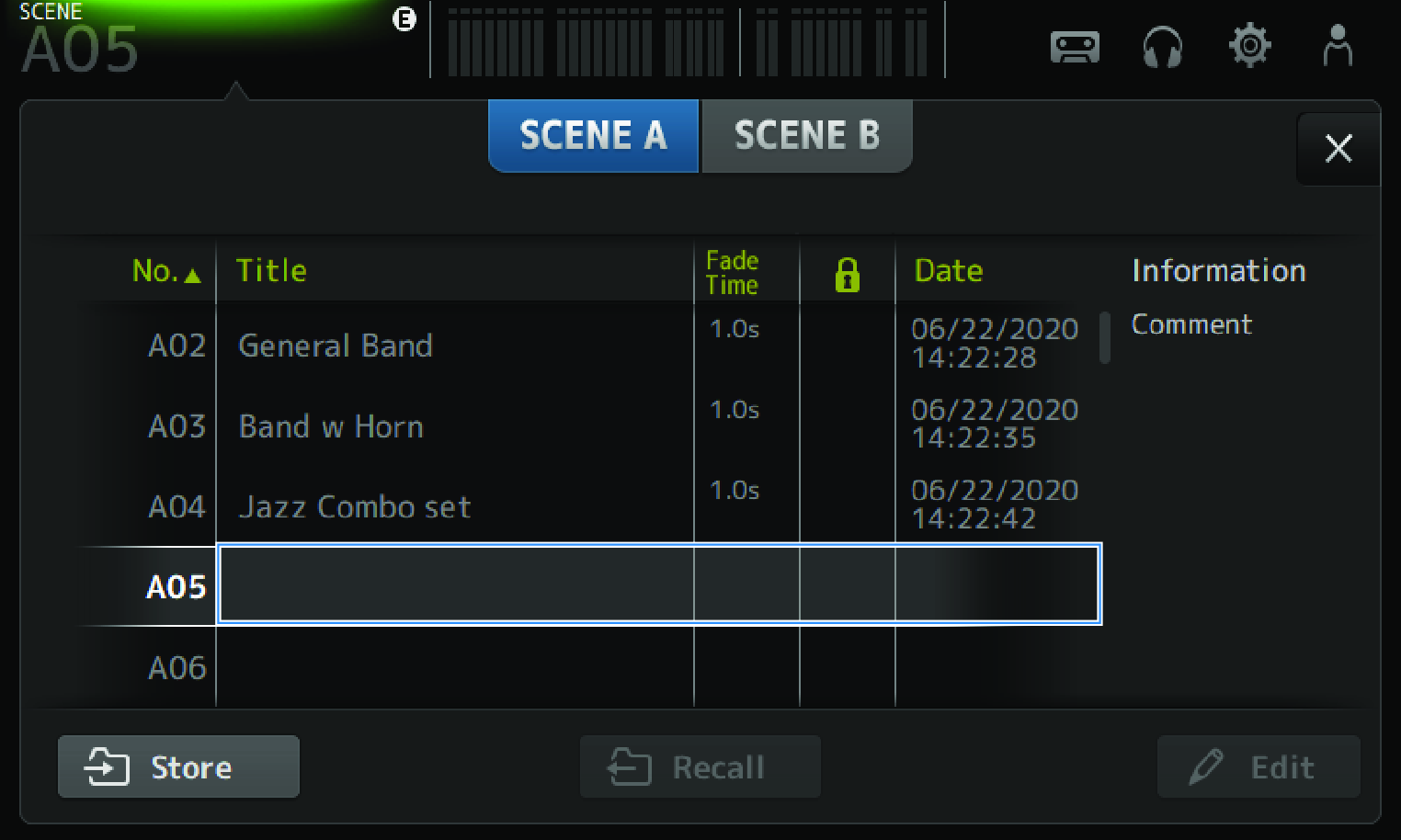Image resolution: width=1401 pixels, height=840 pixels.
Task: Open the user login icon
Action: coord(1337,46)
